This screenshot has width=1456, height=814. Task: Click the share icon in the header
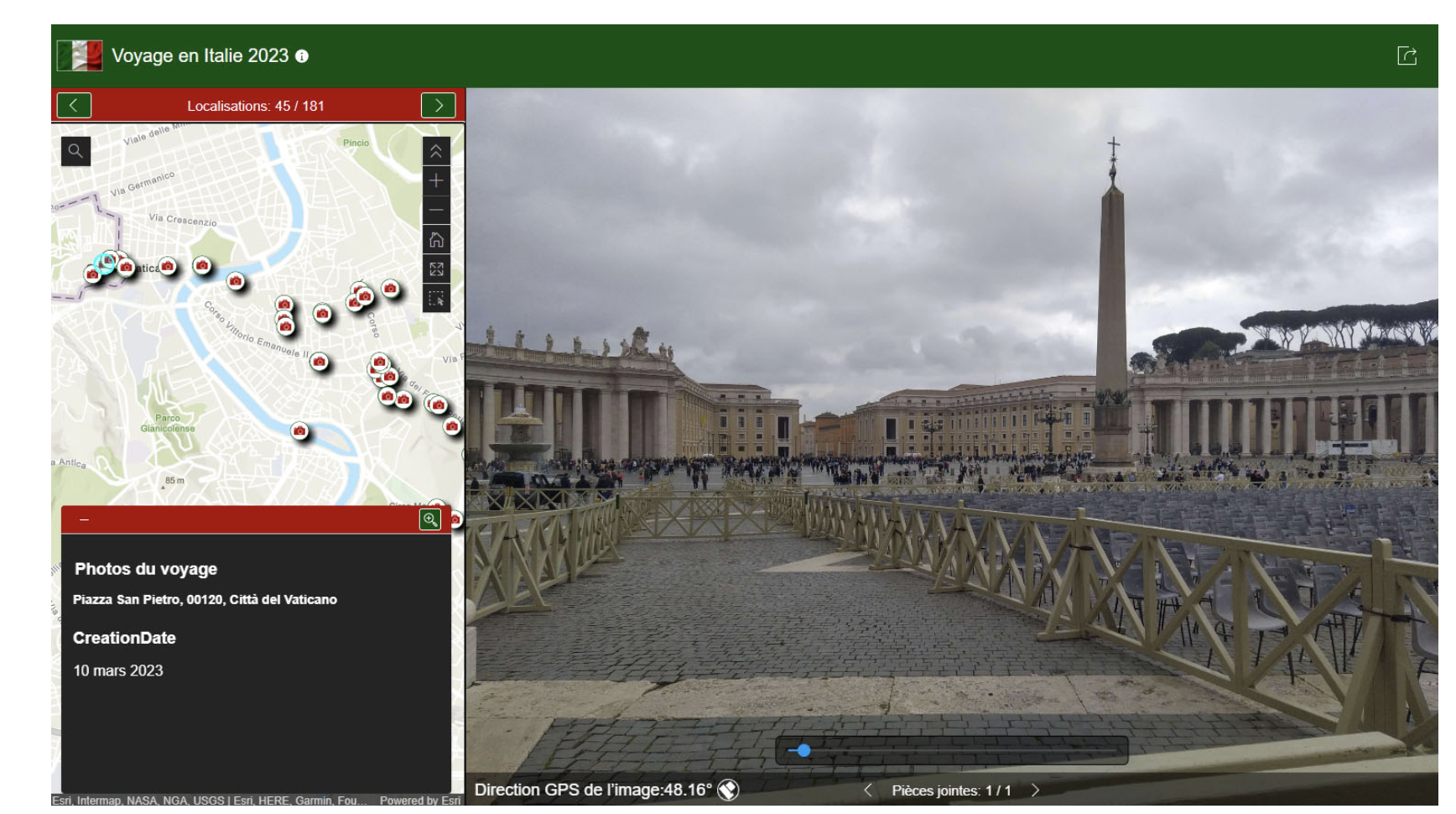point(1407,56)
